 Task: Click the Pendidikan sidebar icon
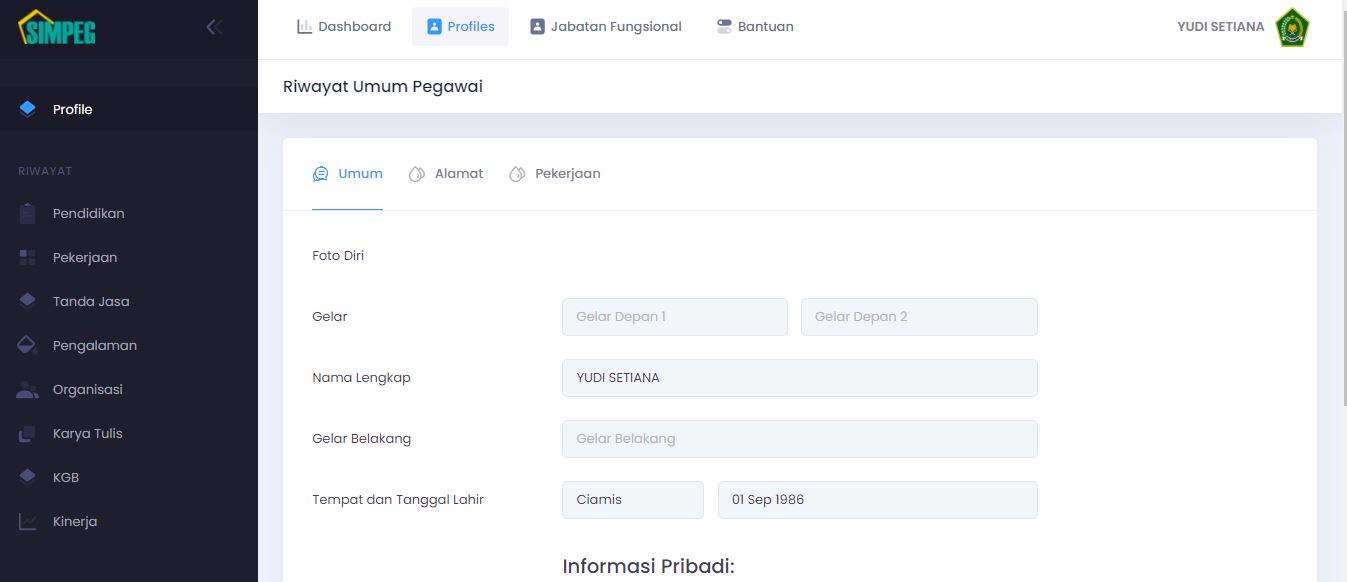(x=27, y=213)
